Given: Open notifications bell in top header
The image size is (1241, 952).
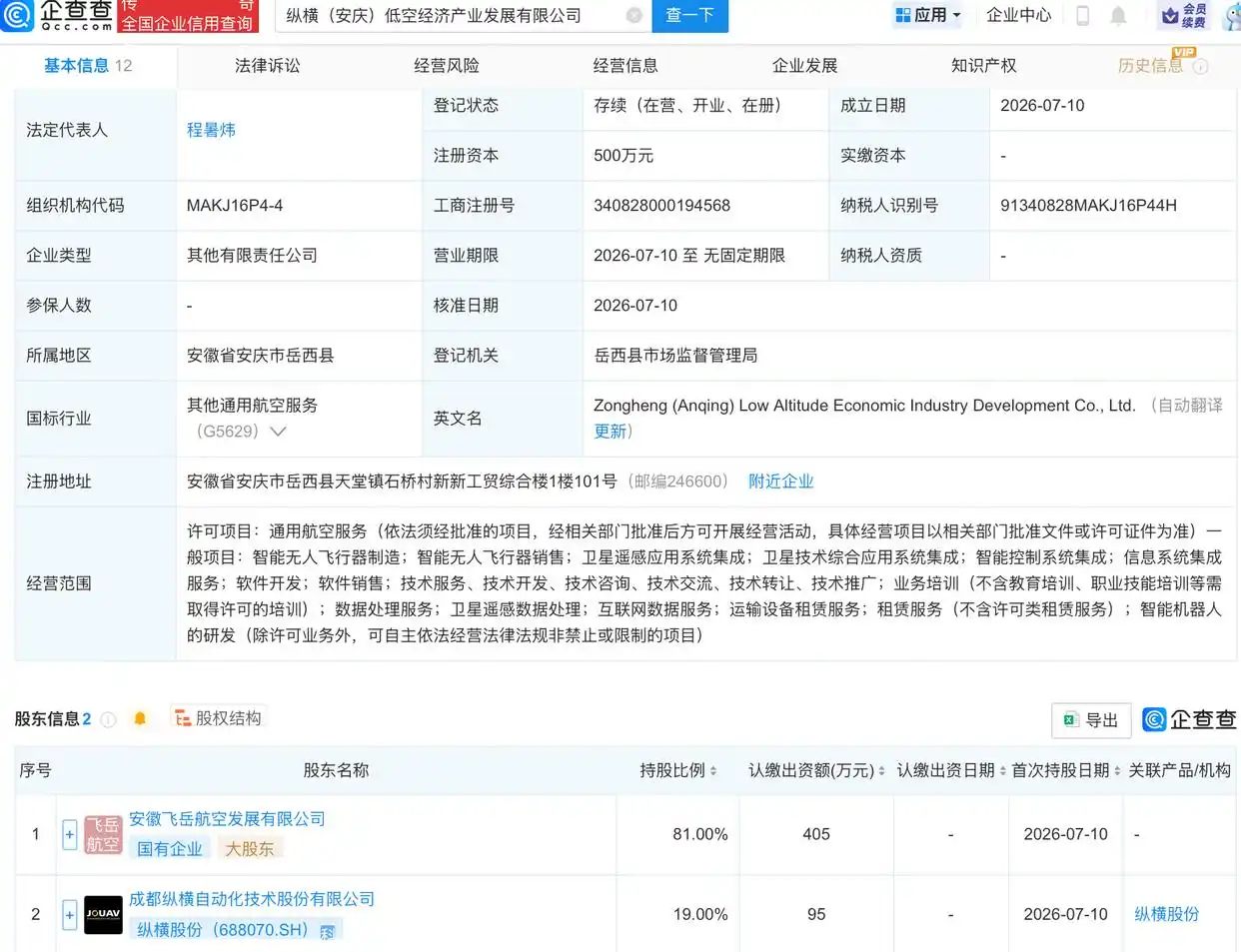Looking at the screenshot, I should point(1118,15).
